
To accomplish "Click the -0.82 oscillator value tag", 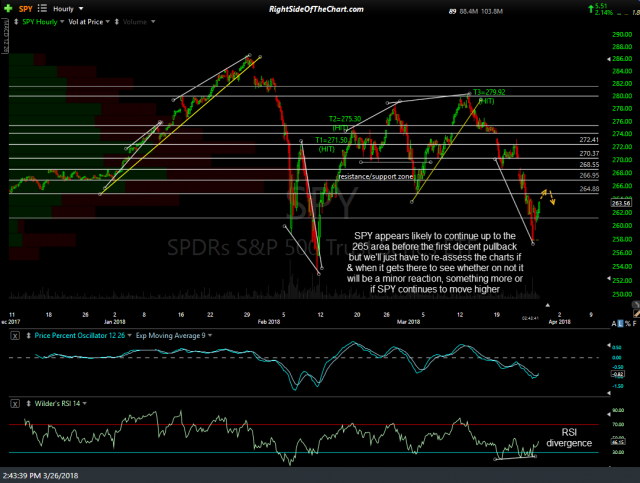I will [618, 374].
